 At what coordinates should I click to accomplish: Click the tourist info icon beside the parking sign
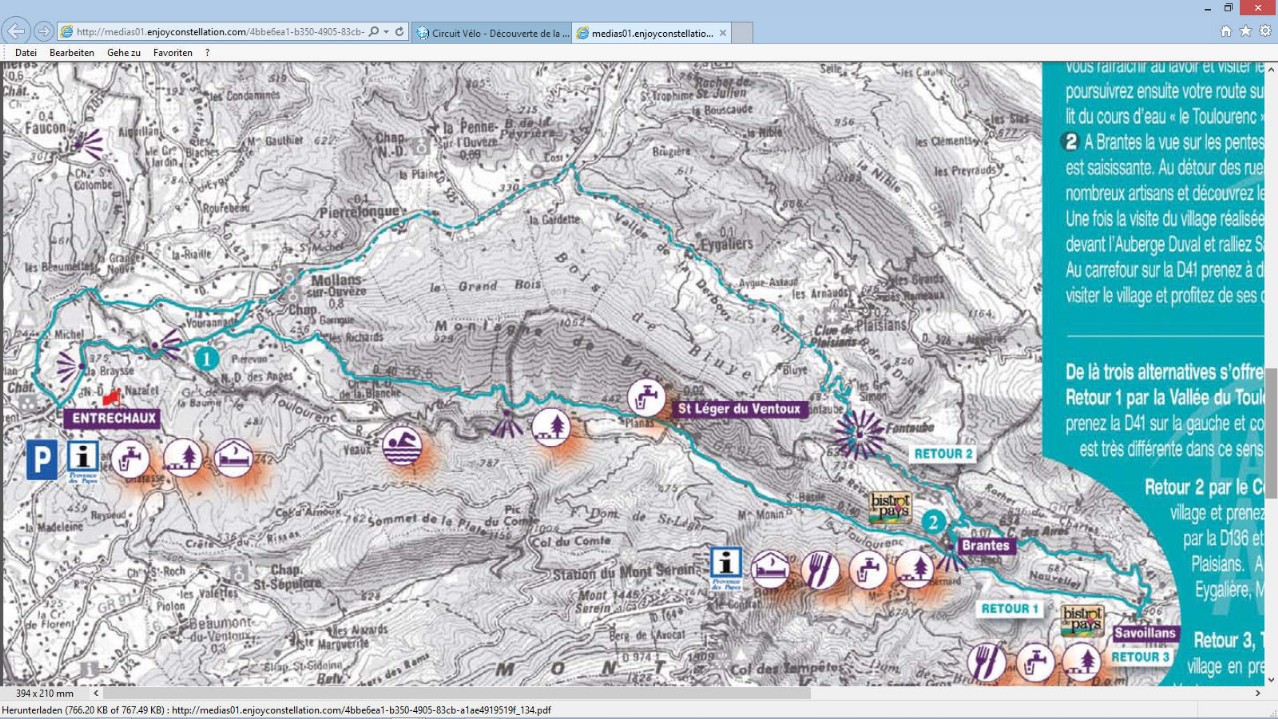click(83, 462)
